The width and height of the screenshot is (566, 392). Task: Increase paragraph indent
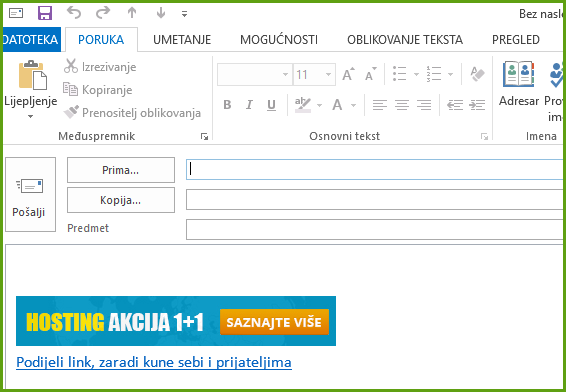click(x=477, y=105)
